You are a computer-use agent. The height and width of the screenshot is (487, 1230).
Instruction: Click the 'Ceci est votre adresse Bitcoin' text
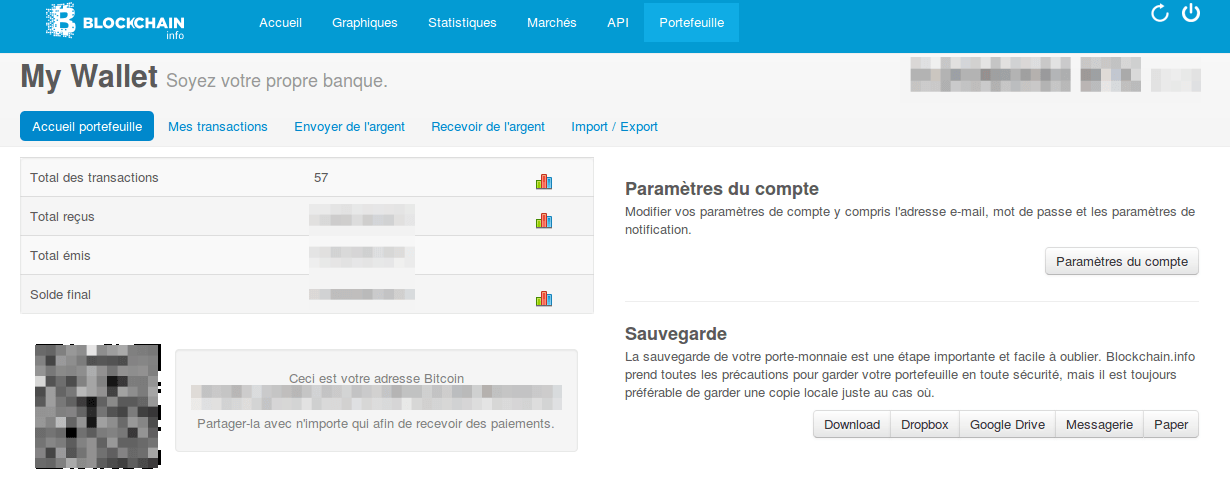point(376,378)
